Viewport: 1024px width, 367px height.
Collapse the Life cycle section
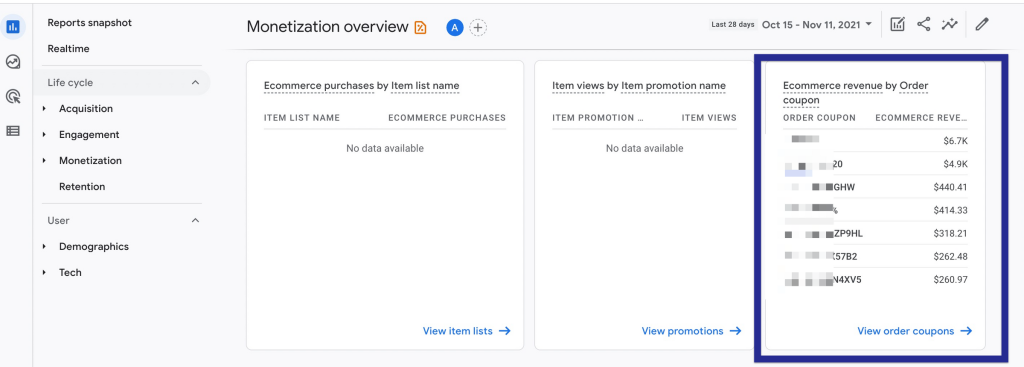coord(195,83)
